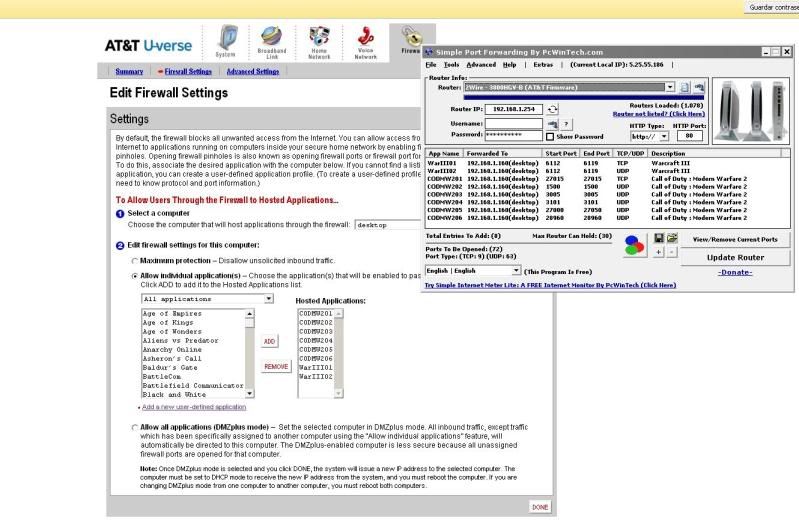Select the CODMW206 row in the port table
799x524 pixels.
pos(607,218)
